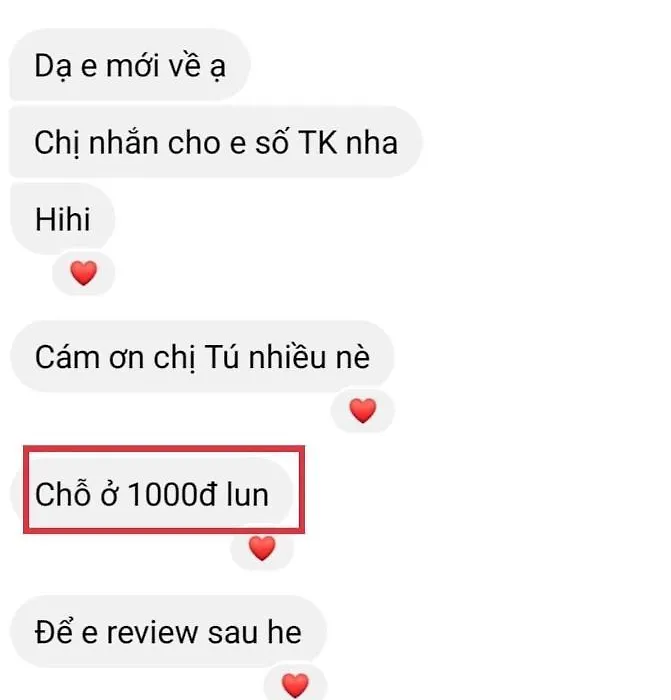This screenshot has height=700, width=671.
Task: View heart reaction on 'Để e review sau he'
Action: click(295, 686)
